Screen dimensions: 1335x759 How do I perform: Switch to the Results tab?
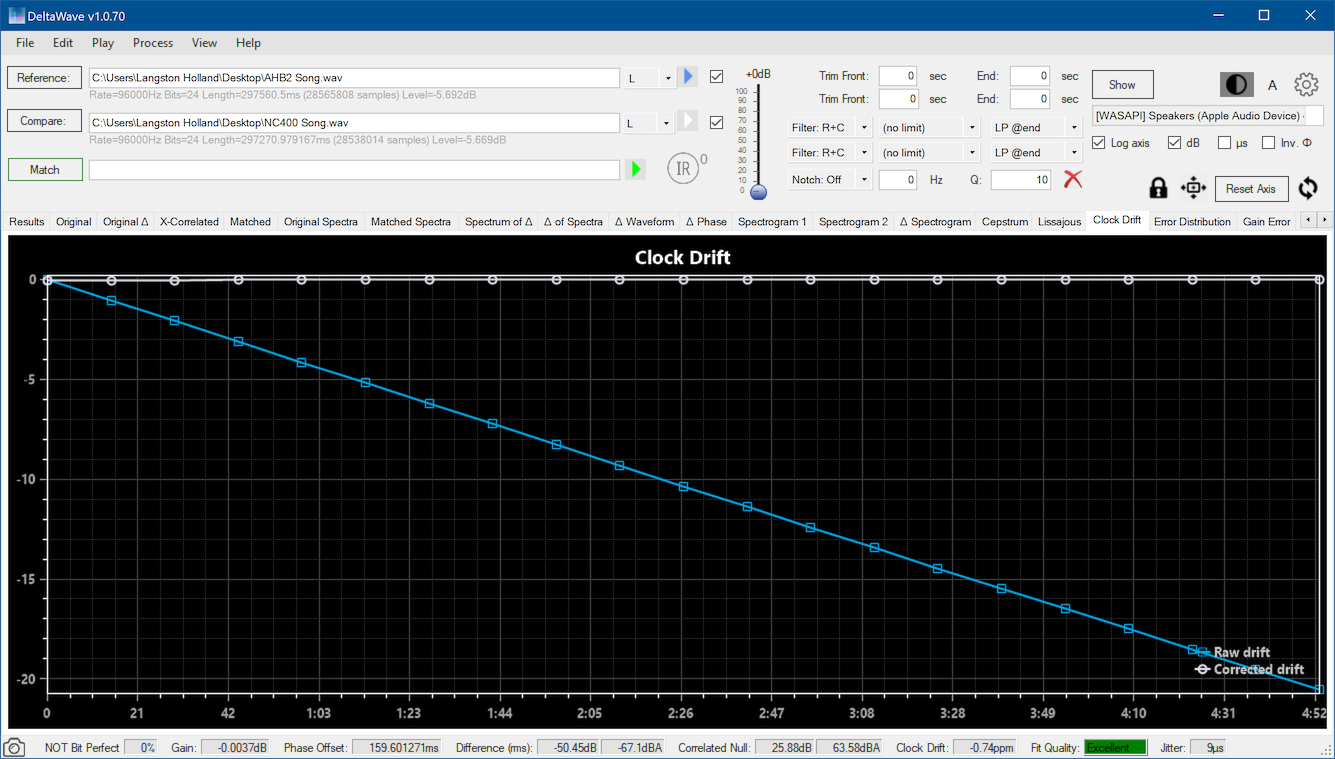coord(27,222)
